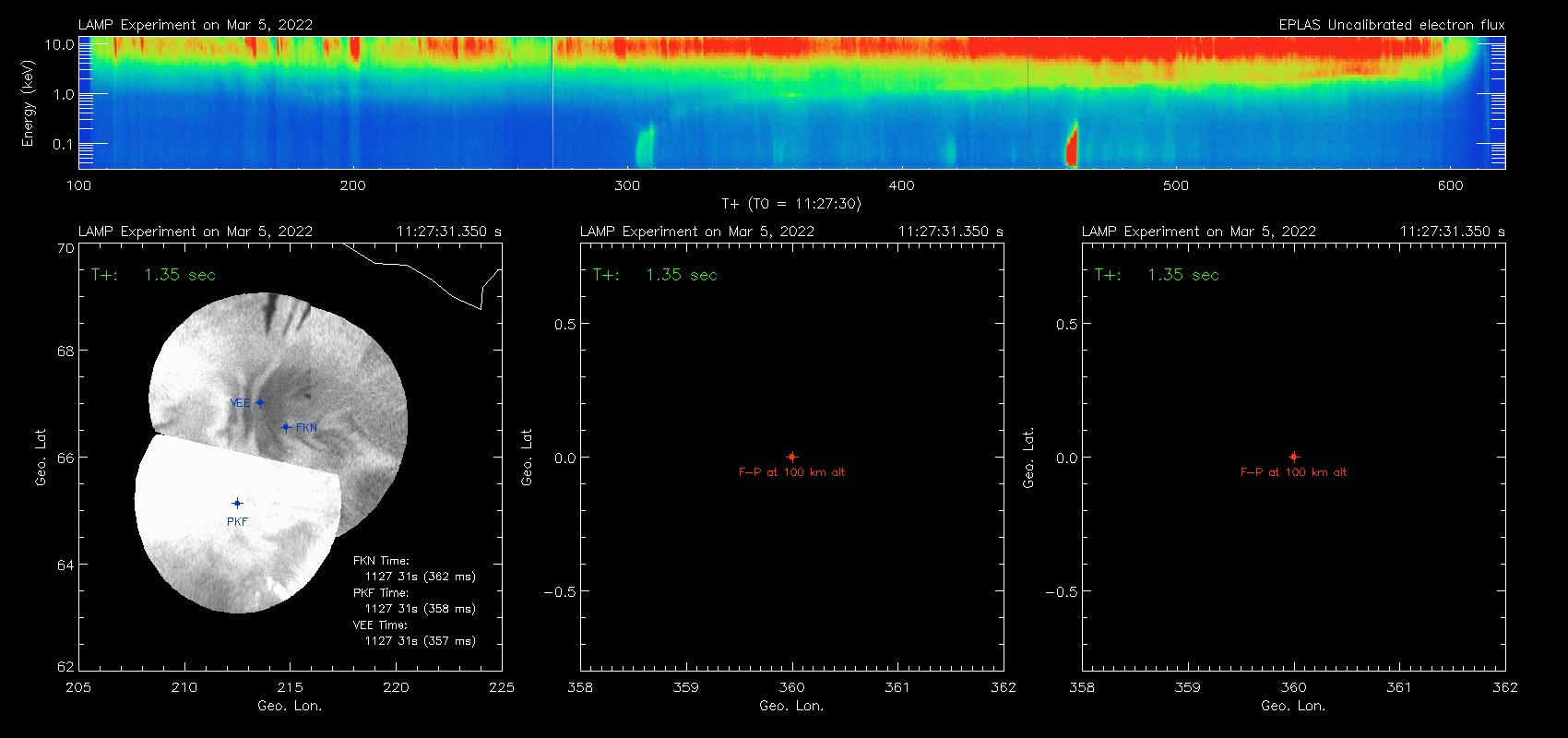Click the '10.0' energy tick label
The width and height of the screenshot is (1568, 738).
point(60,44)
